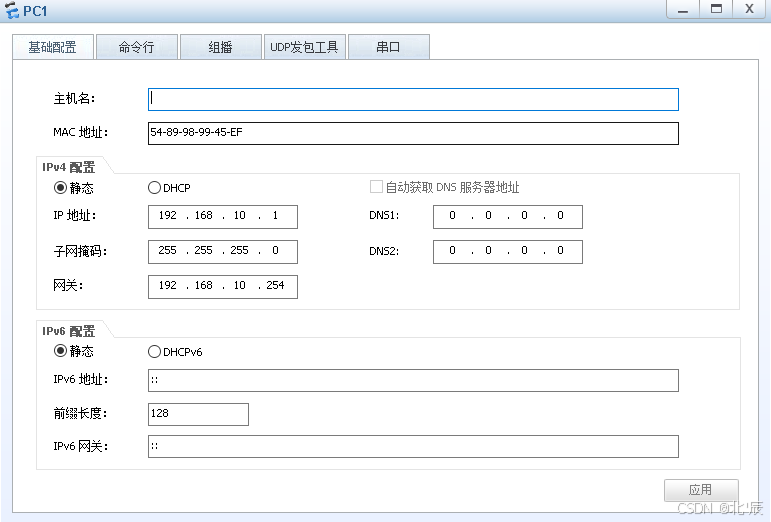Click the IPv6 地址 field
This screenshot has width=771, height=522.
click(x=413, y=380)
